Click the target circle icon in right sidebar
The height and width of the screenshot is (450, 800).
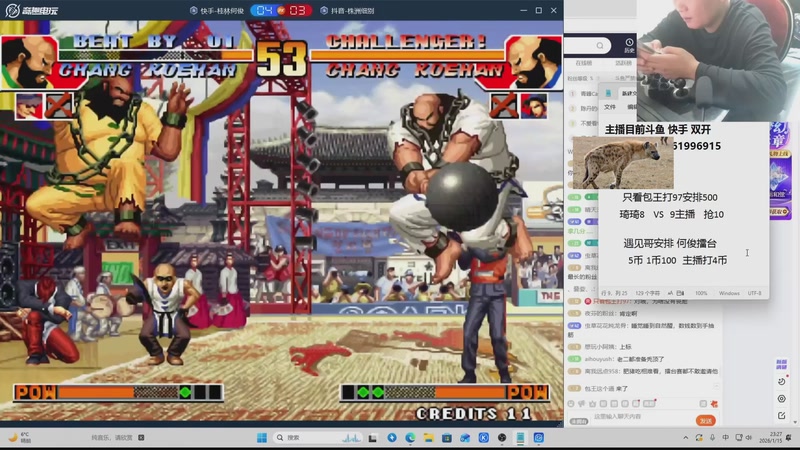(x=782, y=398)
